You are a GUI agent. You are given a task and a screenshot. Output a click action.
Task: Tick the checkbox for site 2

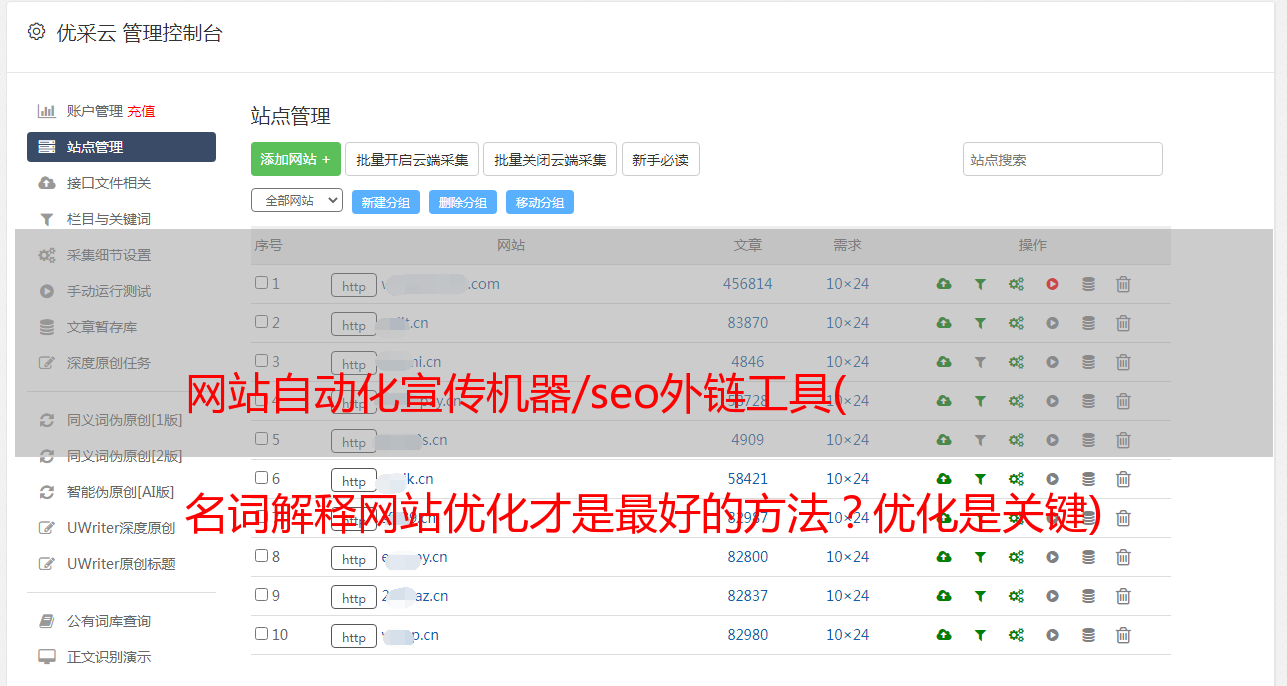pos(261,322)
